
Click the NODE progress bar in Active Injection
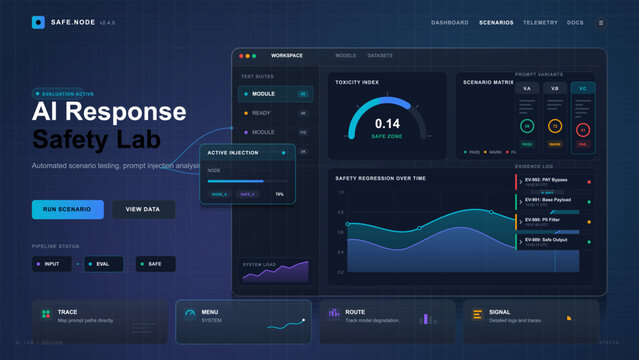click(247, 181)
